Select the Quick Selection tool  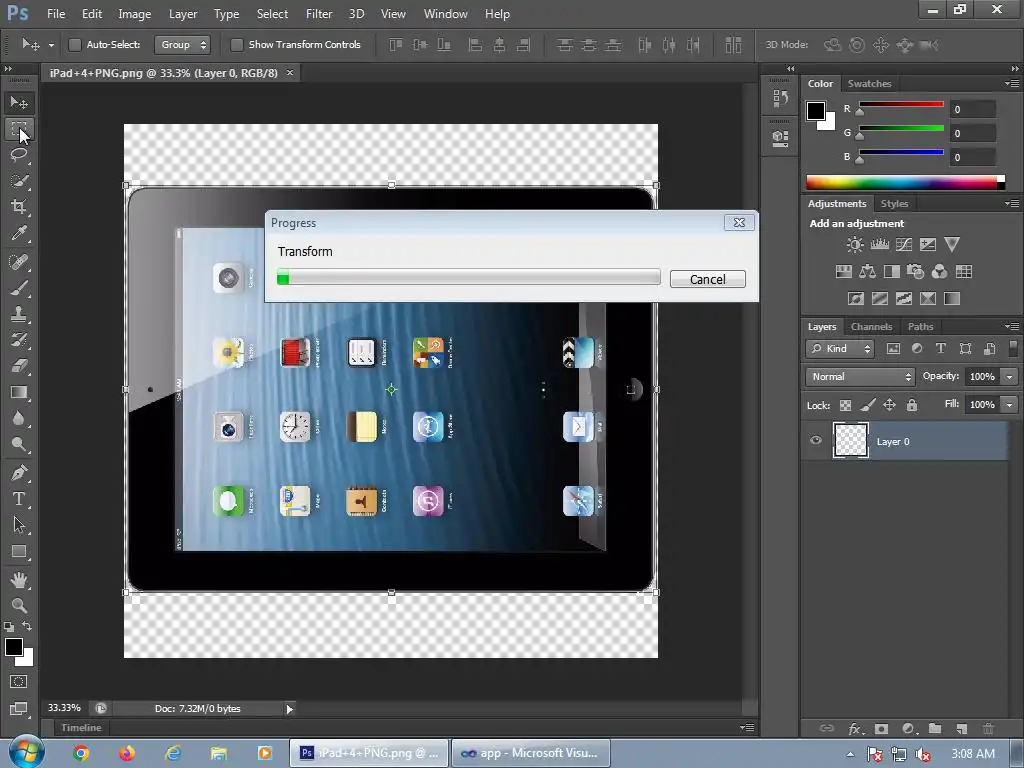[19, 181]
